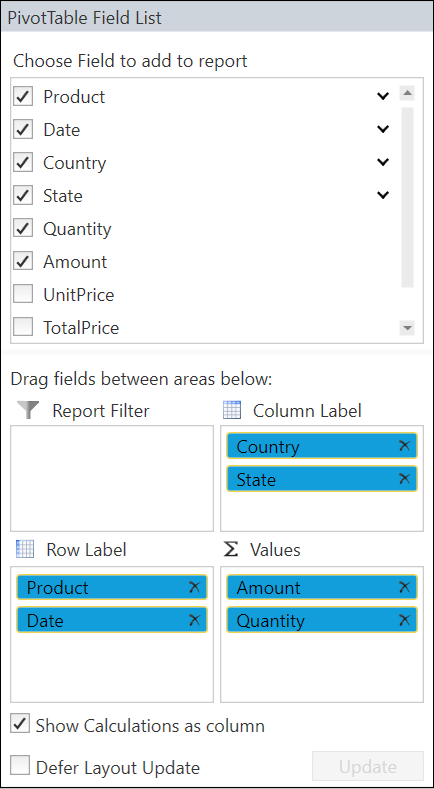Image resolution: width=434 pixels, height=789 pixels.
Task: Remove Date from Row Label area
Action: tap(194, 620)
